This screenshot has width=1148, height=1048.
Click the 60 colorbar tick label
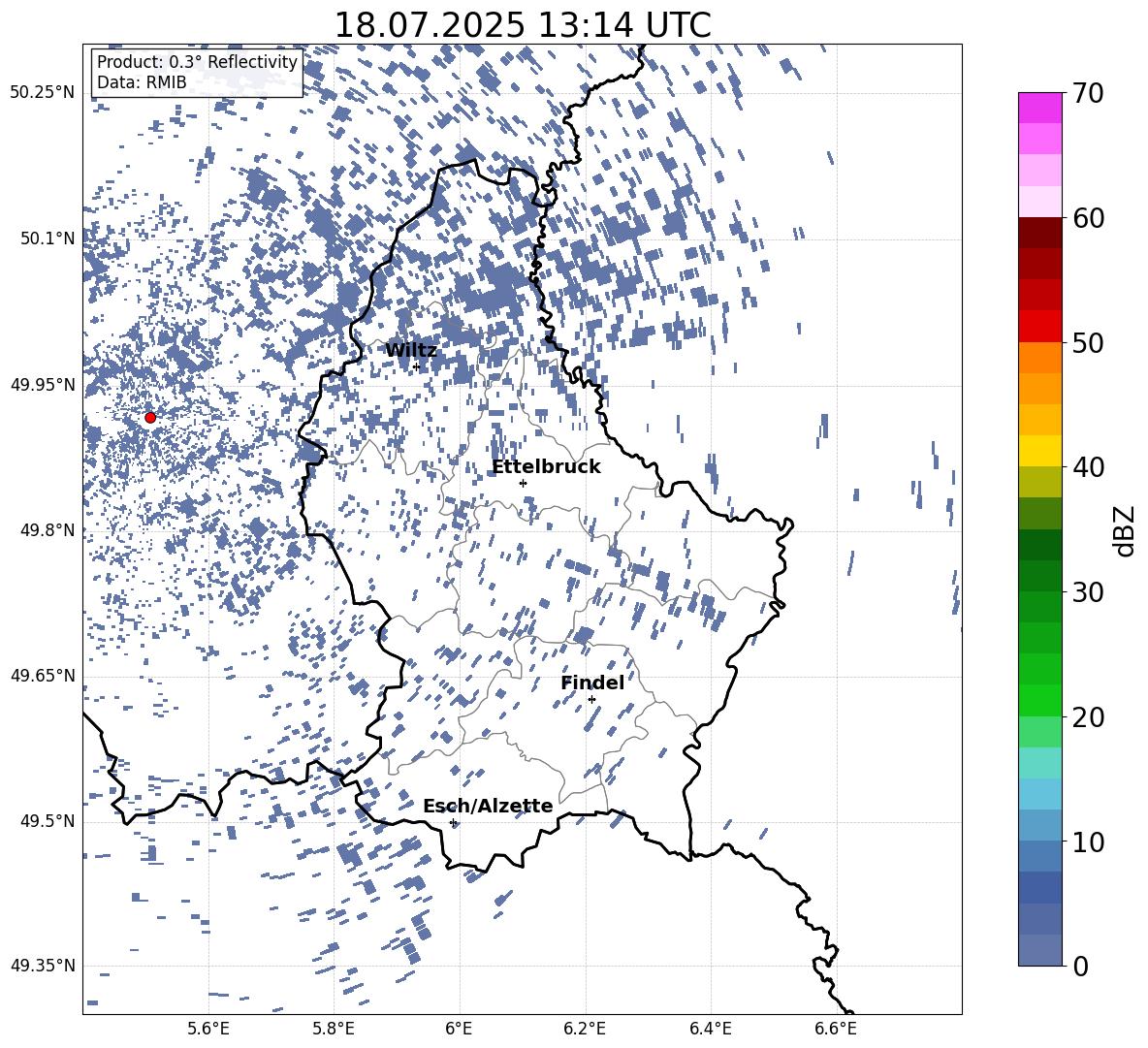click(1088, 218)
